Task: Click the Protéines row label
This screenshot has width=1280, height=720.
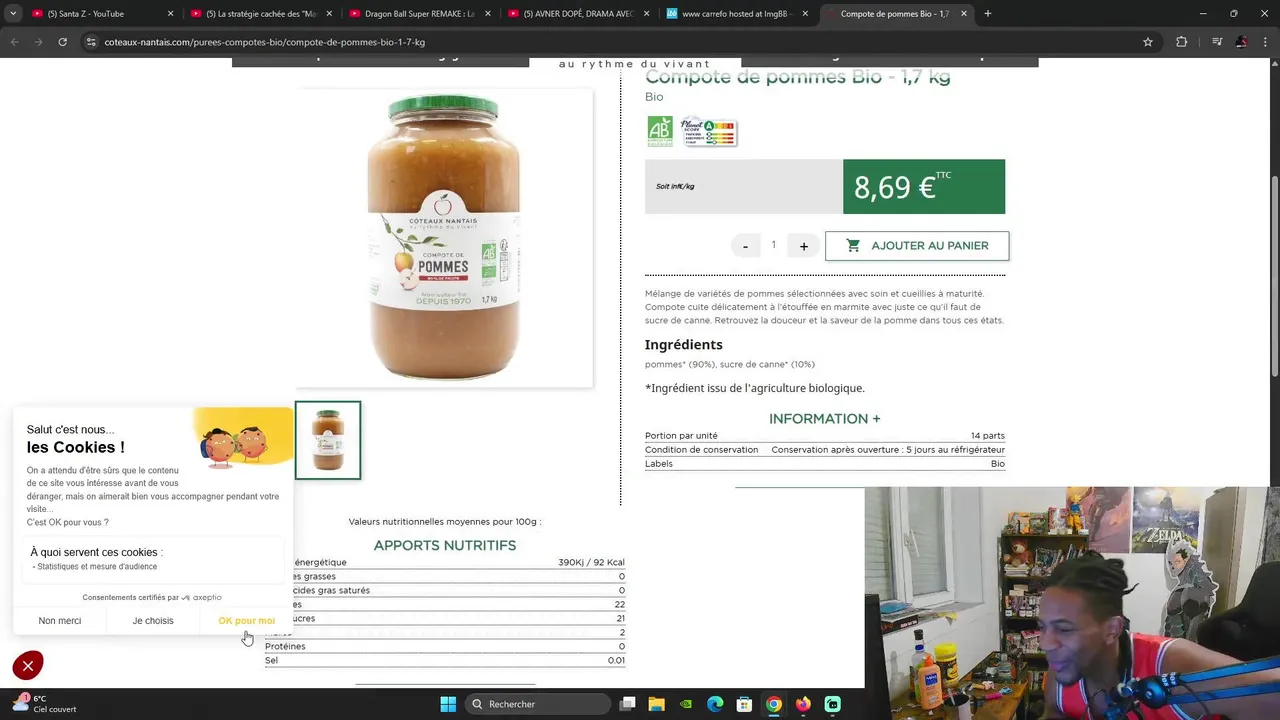Action: (285, 646)
